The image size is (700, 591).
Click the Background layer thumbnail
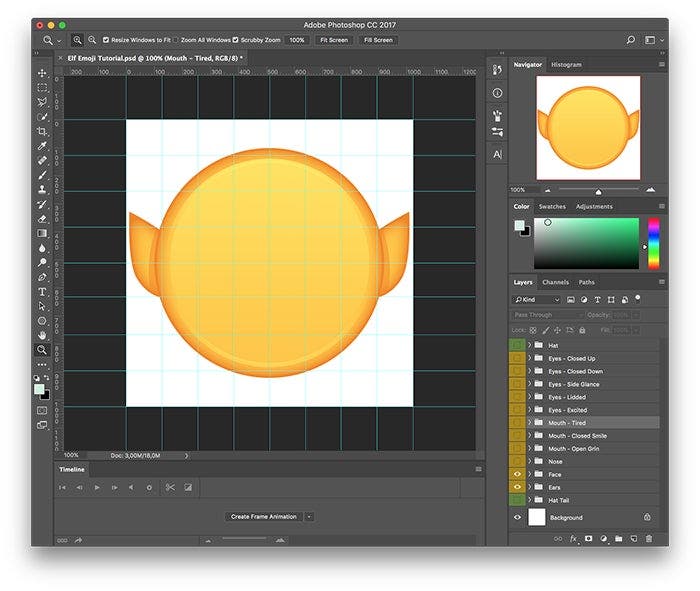[537, 517]
